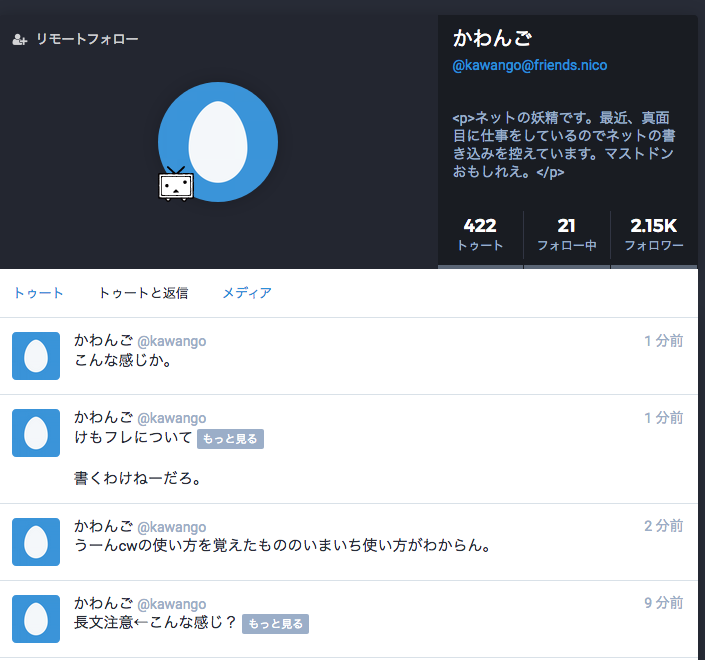Open the 9 分前 timestamp link
The width and height of the screenshot is (705, 660).
tap(663, 603)
